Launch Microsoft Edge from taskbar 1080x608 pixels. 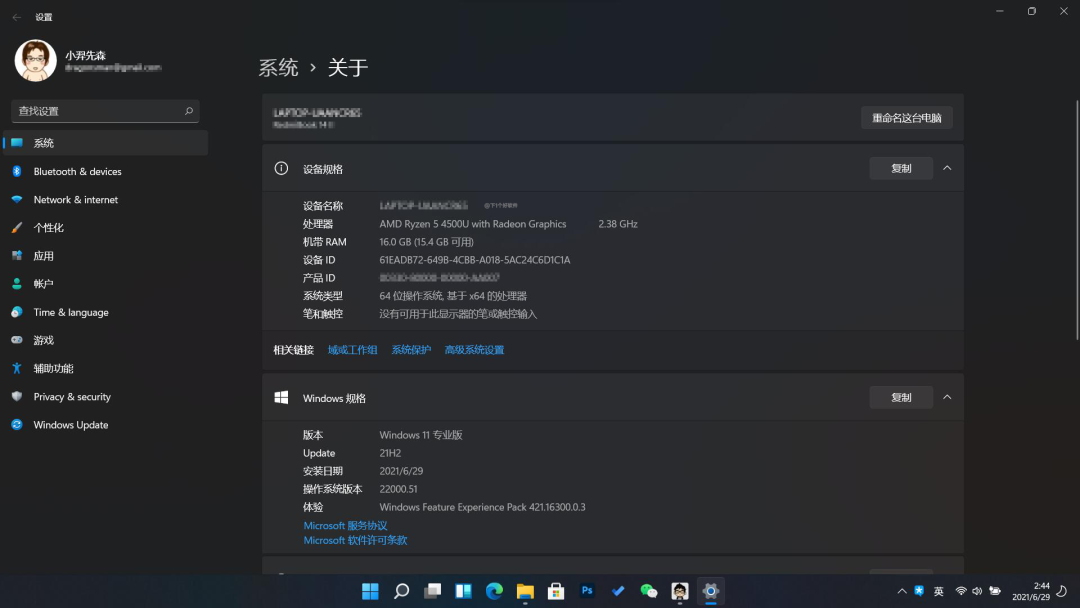point(494,591)
